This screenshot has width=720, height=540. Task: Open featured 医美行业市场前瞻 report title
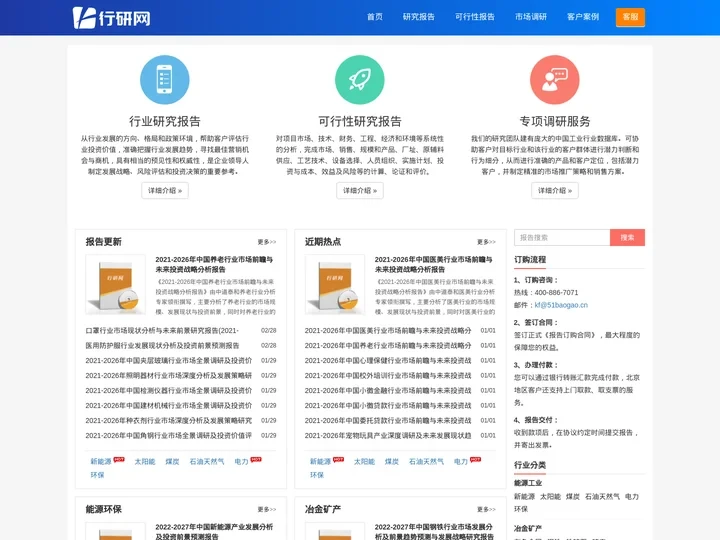pyautogui.click(x=434, y=264)
